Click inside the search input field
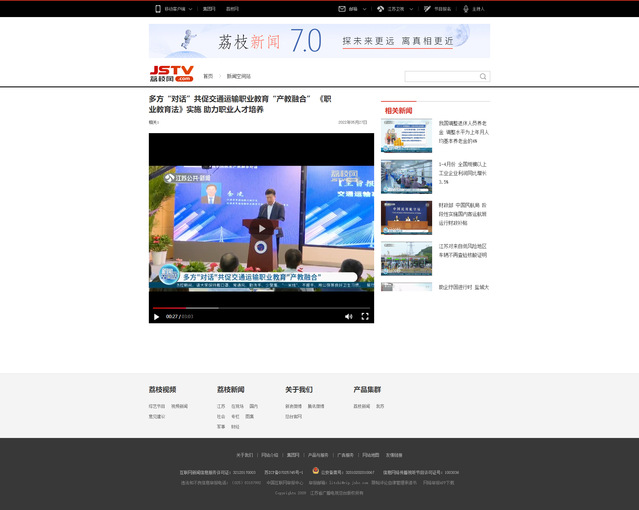Image resolution: width=639 pixels, height=510 pixels. tap(440, 76)
